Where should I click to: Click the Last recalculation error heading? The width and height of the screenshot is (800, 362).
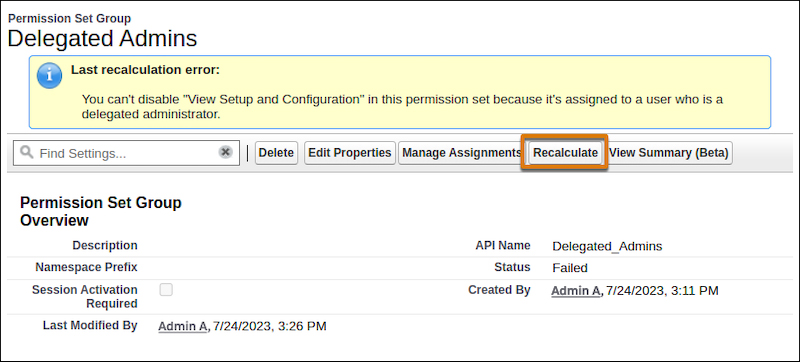click(145, 70)
